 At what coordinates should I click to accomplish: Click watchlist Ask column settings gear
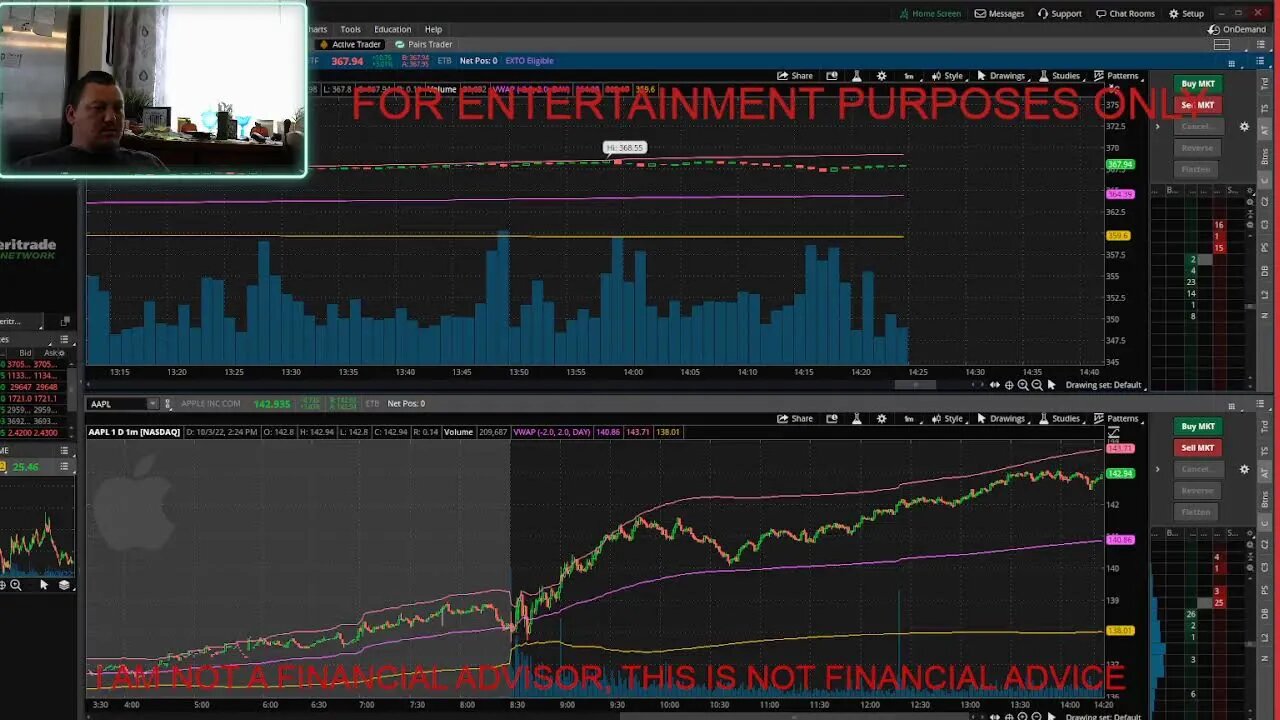60,353
